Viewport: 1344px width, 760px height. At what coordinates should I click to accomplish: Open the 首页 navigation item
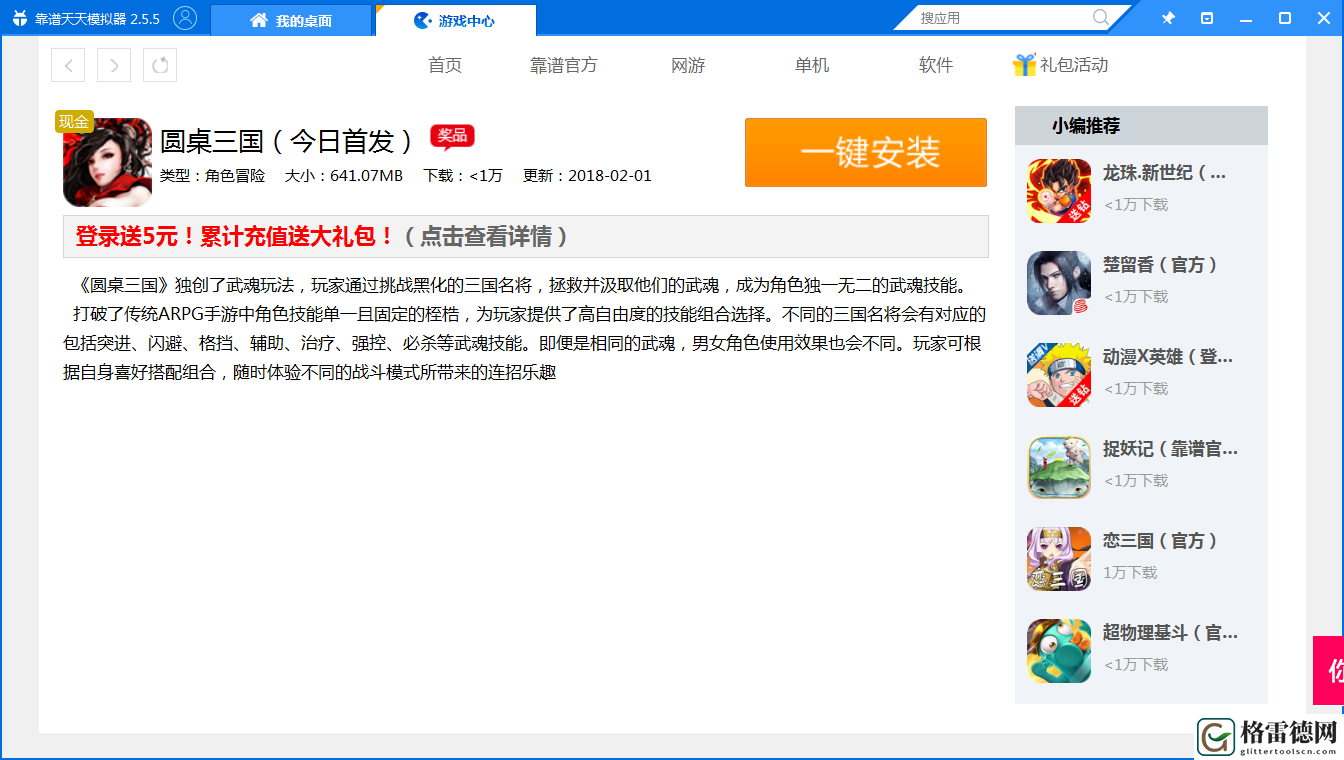pyautogui.click(x=445, y=65)
